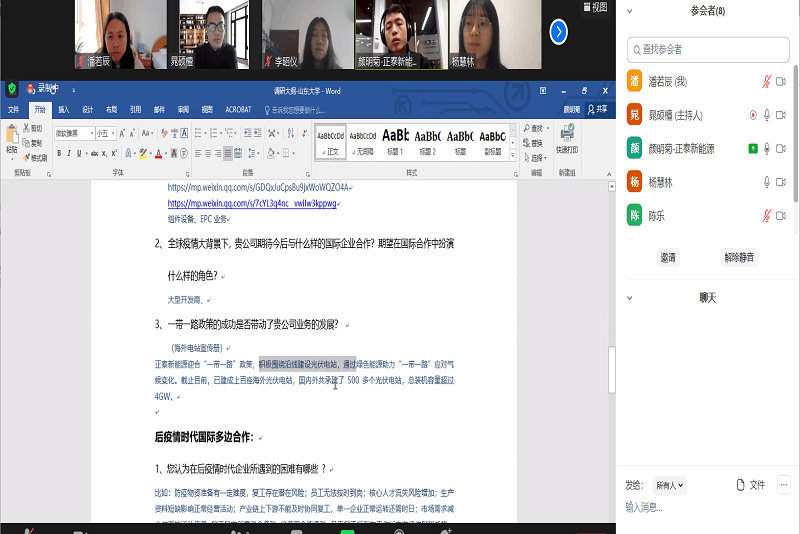Image resolution: width=800 pixels, height=534 pixels.
Task: Click the Copy icon in clipboard group
Action: [26, 143]
